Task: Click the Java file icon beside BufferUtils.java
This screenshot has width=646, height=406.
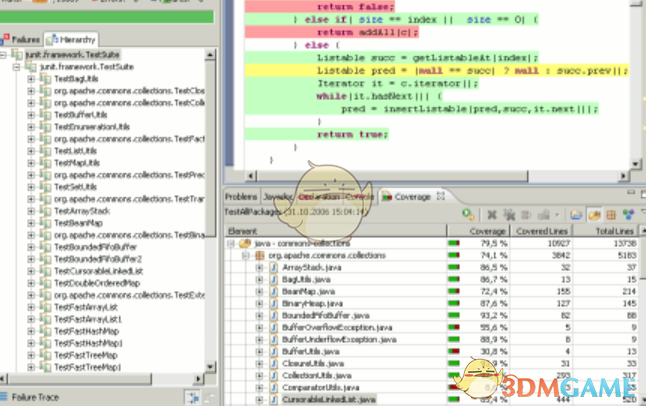Action: (x=273, y=352)
